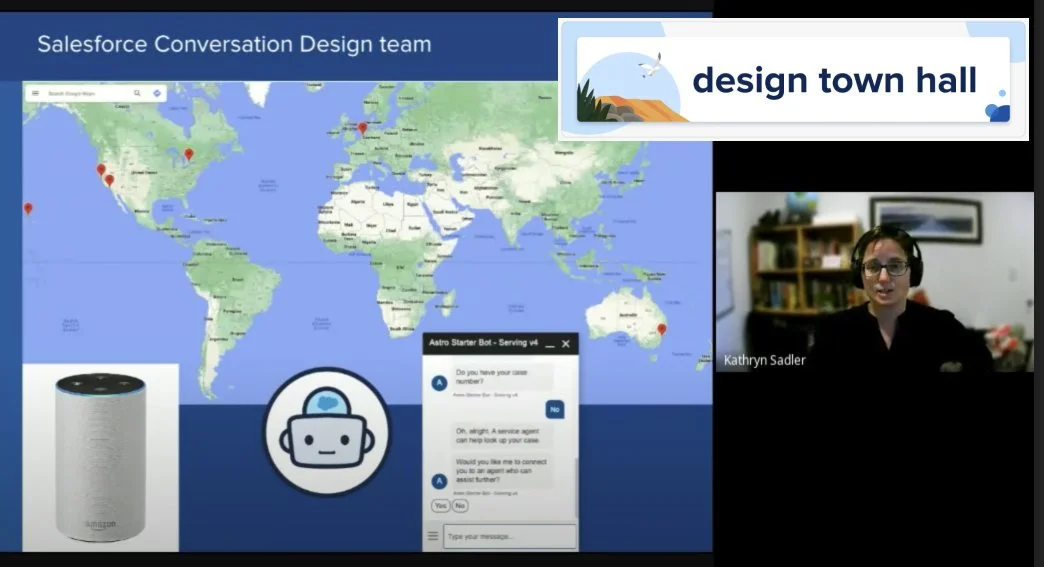Screen dimensions: 1044x567
Task: Click the message about a service agent helping
Action: 502,436
